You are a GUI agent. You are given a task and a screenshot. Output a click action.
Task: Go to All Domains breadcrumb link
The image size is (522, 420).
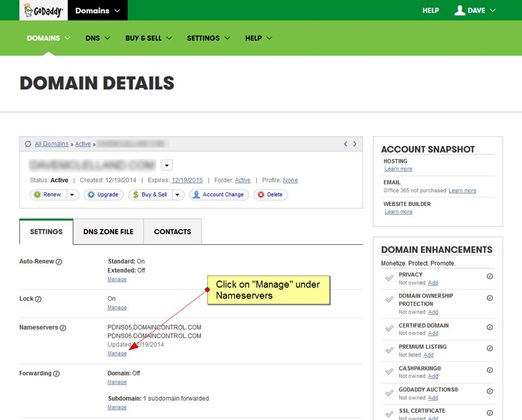51,144
